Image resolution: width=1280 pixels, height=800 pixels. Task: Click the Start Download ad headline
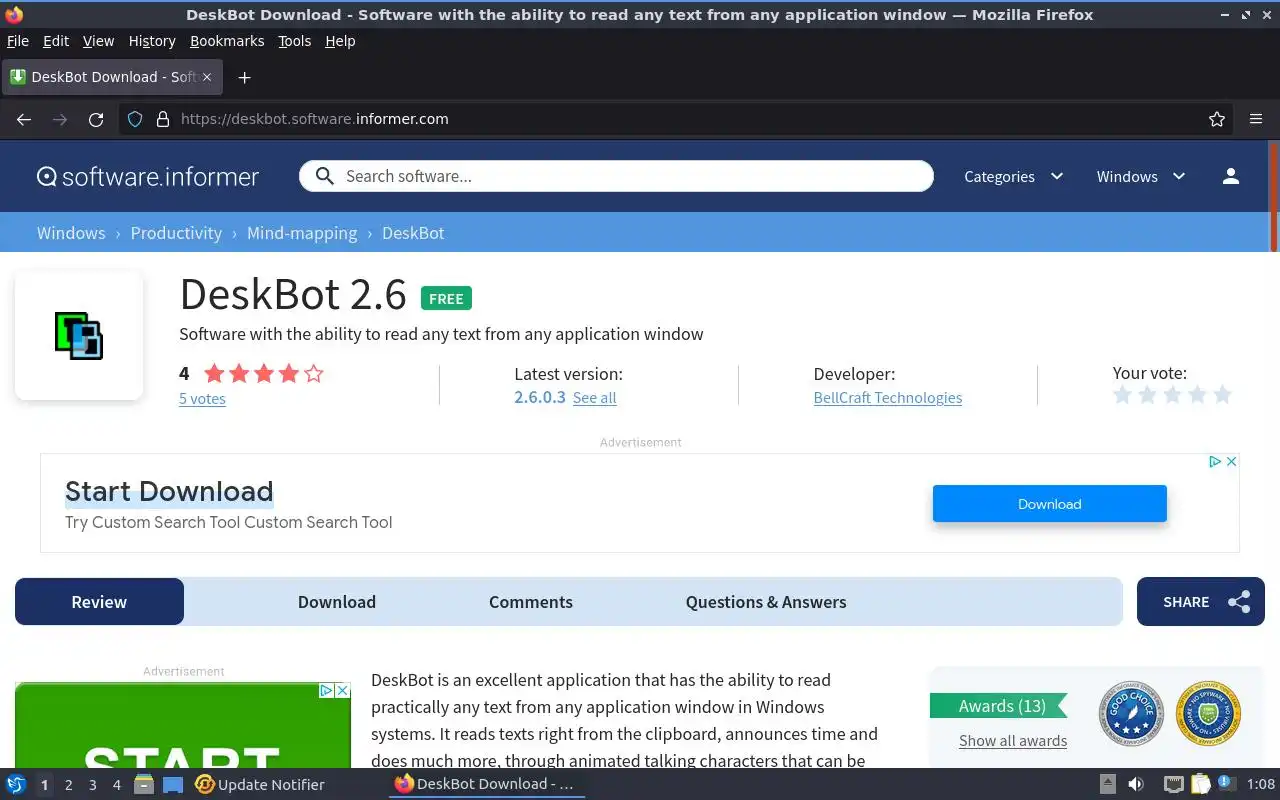coord(169,492)
